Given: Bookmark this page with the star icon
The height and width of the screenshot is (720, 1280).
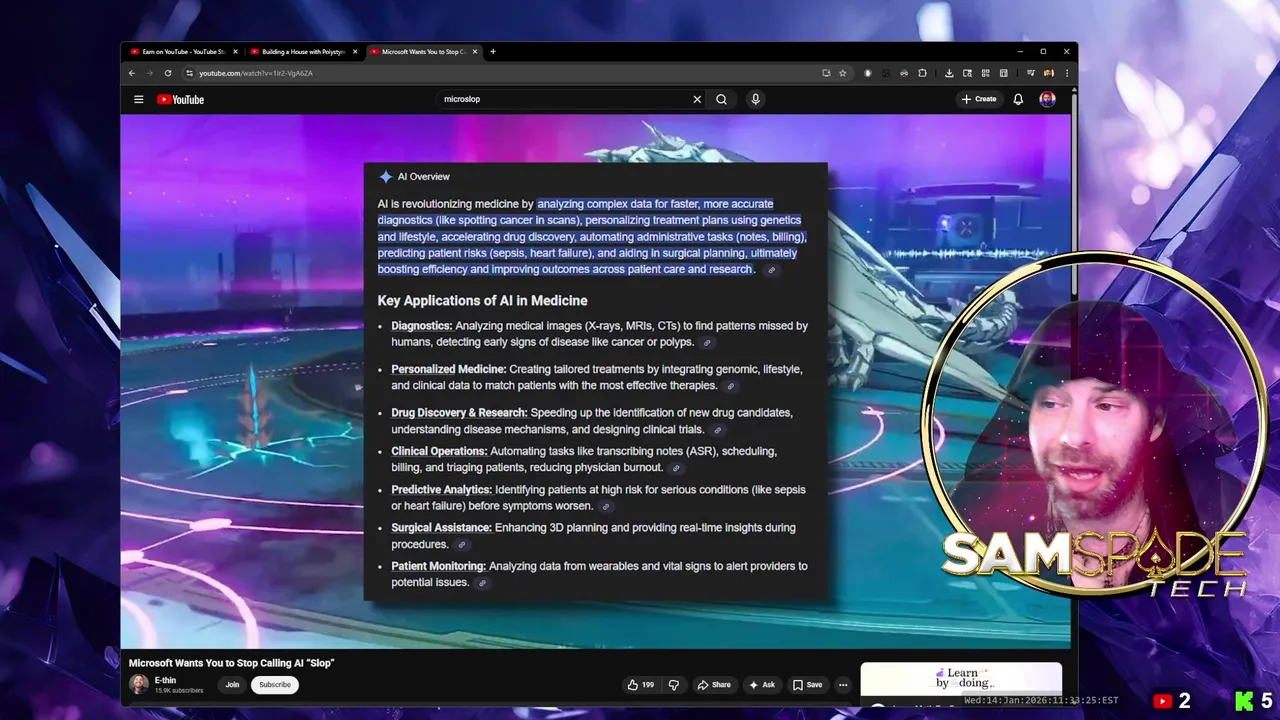Looking at the screenshot, I should click(x=843, y=73).
